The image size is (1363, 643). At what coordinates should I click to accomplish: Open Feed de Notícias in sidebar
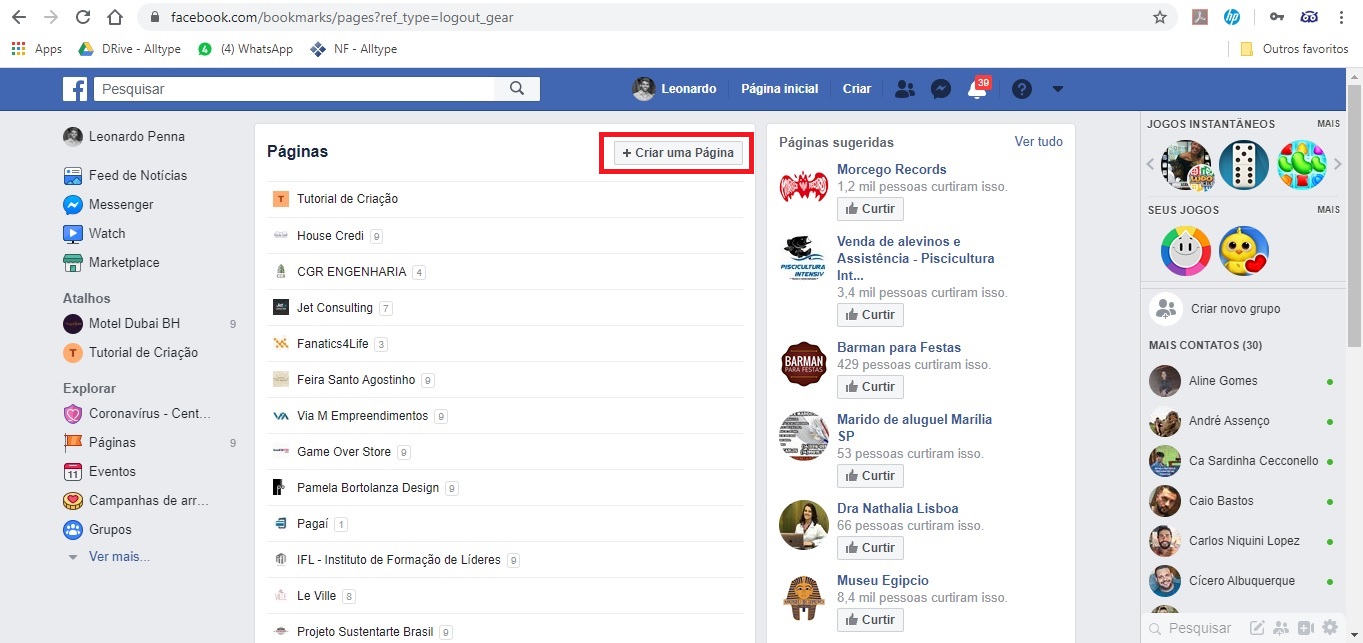(x=125, y=175)
